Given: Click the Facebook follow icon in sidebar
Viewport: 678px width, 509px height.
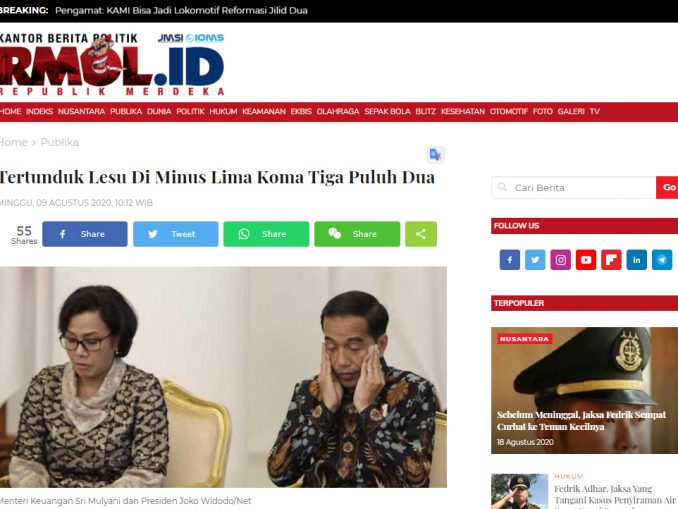Looking at the screenshot, I should pyautogui.click(x=509, y=260).
